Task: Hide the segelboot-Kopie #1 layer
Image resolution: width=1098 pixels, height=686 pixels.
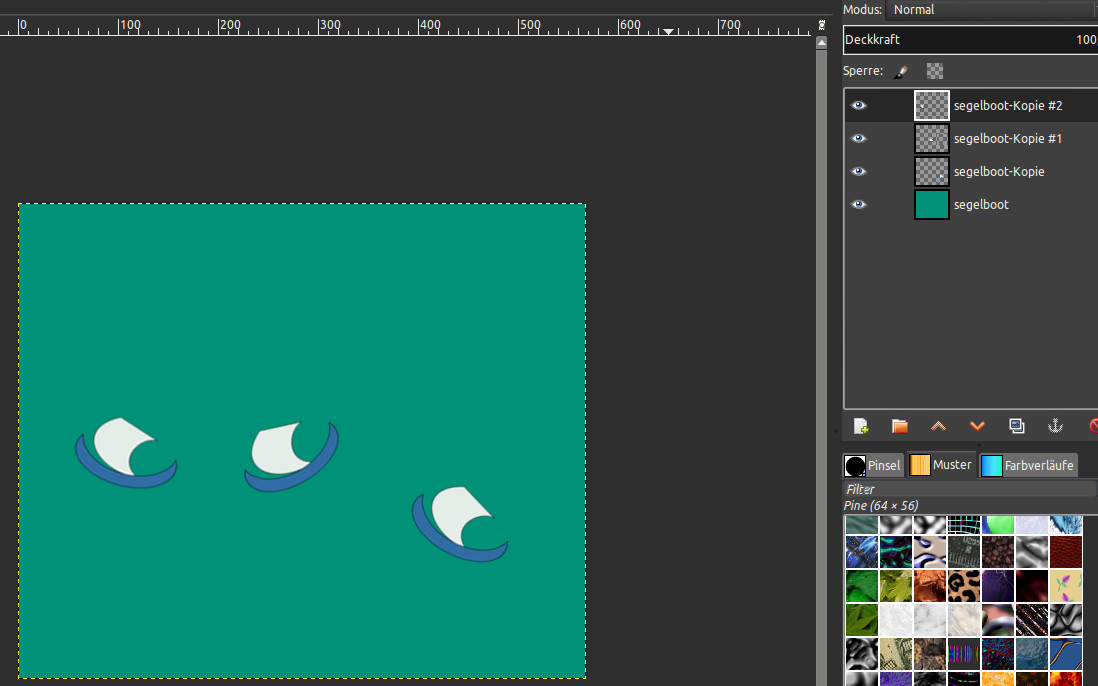Action: click(858, 139)
